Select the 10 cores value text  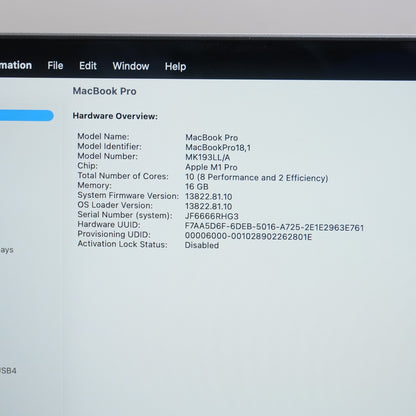click(x=256, y=178)
